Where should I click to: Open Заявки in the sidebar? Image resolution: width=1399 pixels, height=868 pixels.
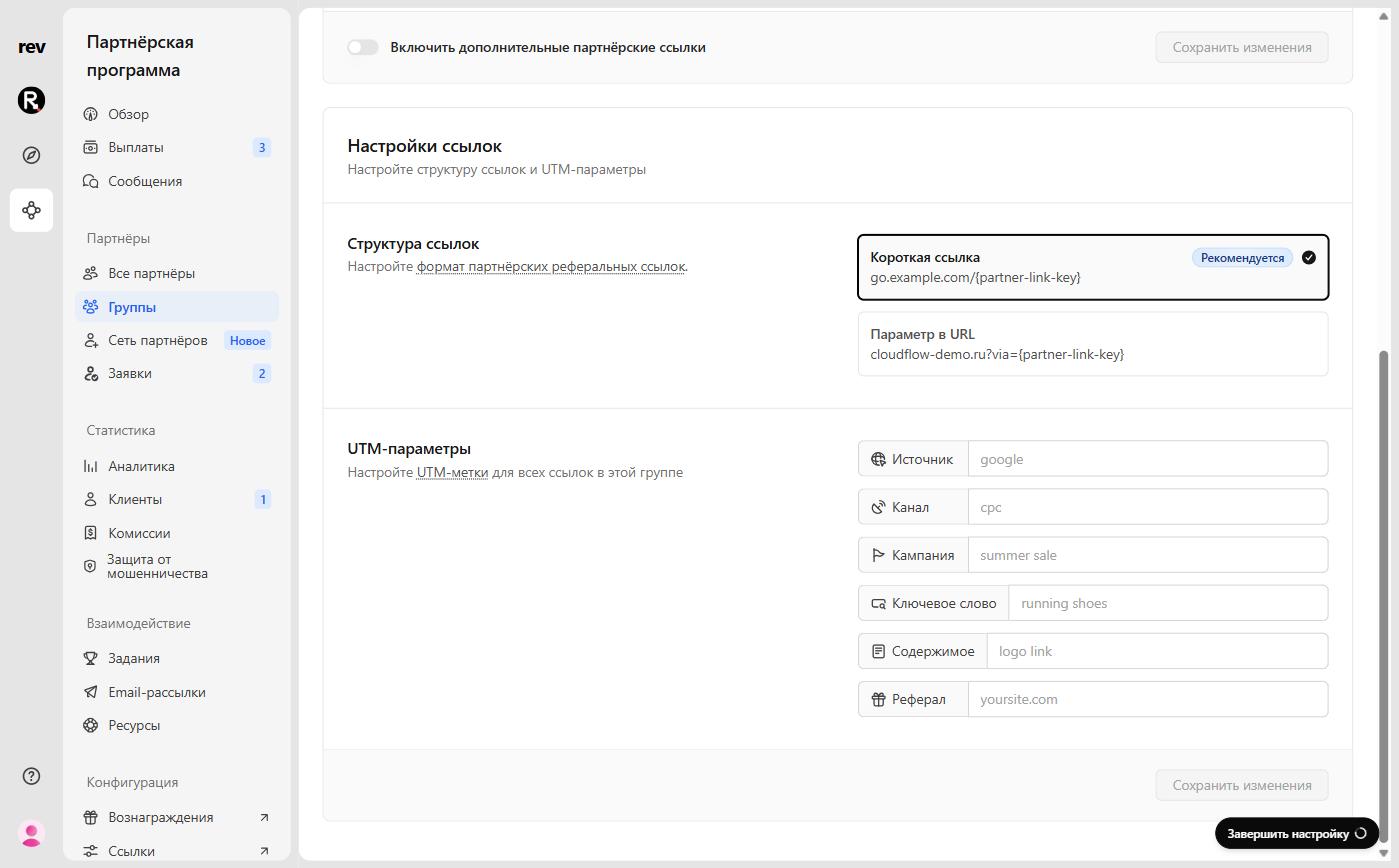click(x=177, y=373)
